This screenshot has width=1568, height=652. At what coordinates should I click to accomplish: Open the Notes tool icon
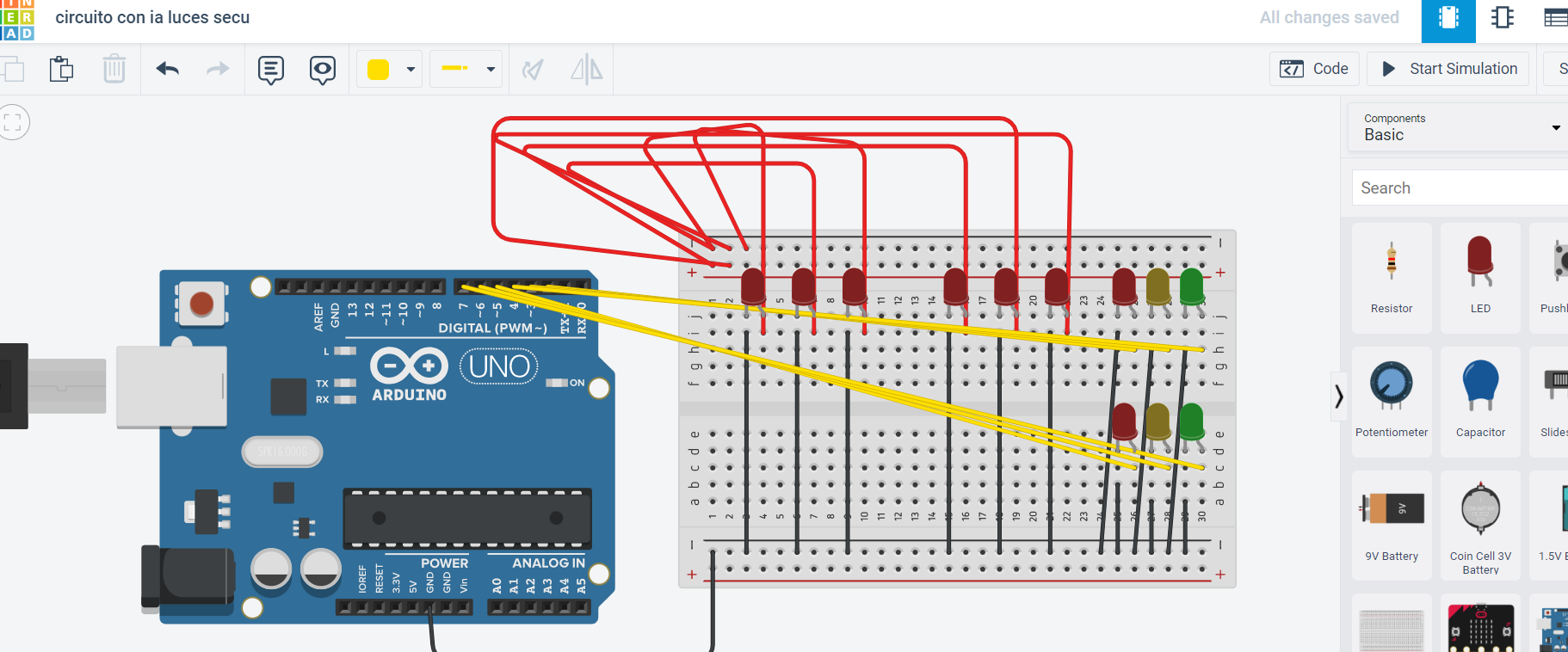pos(271,69)
